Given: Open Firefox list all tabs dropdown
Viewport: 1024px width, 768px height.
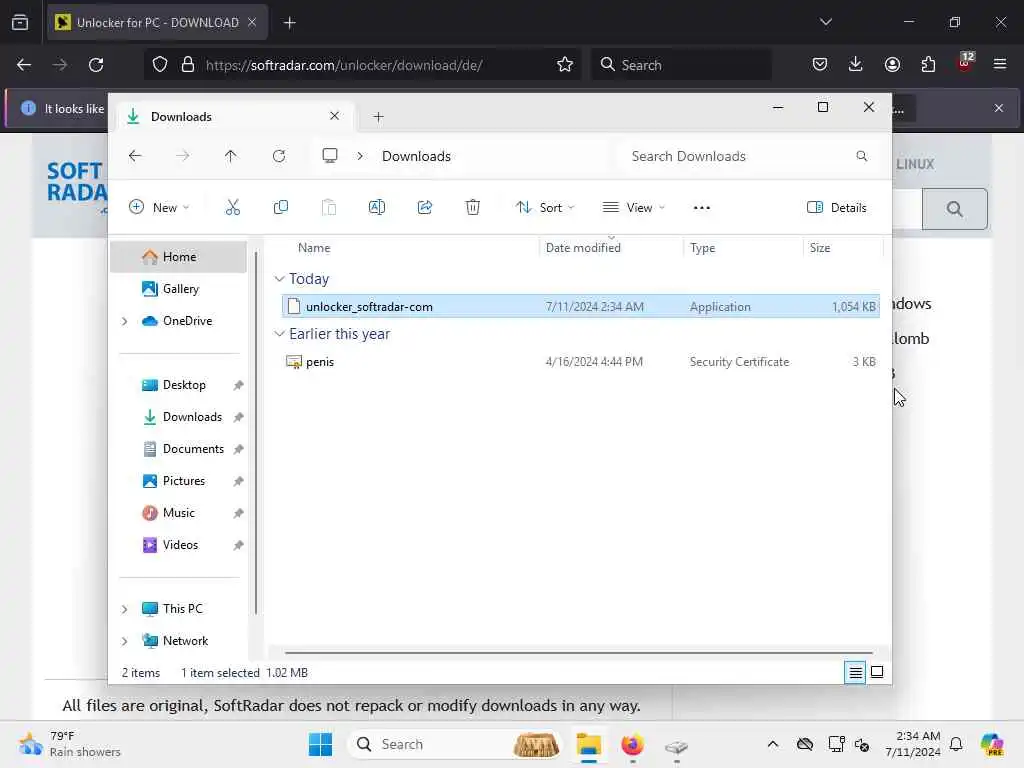Looking at the screenshot, I should (x=825, y=22).
